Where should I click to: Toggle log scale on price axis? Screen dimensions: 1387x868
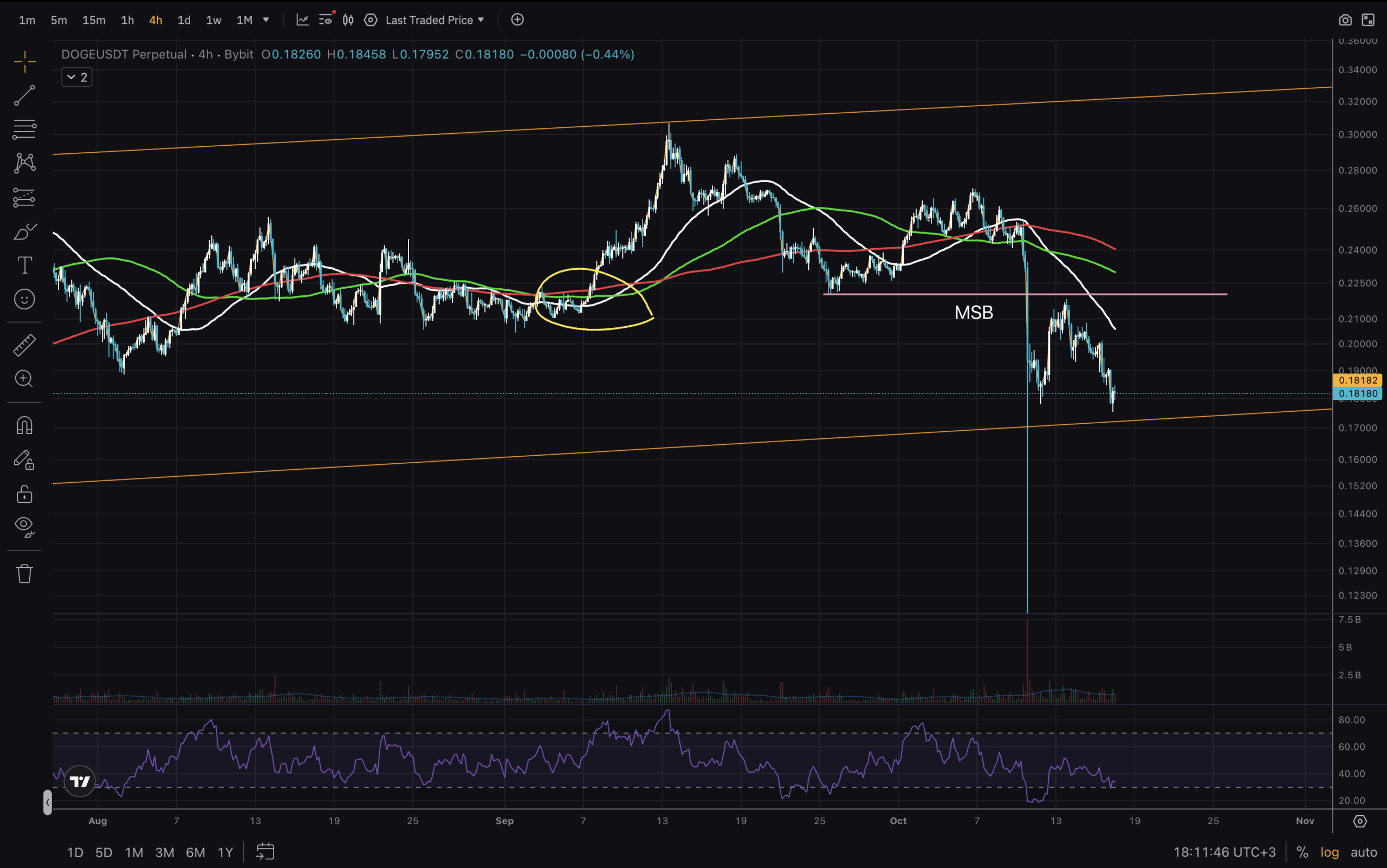(1330, 852)
